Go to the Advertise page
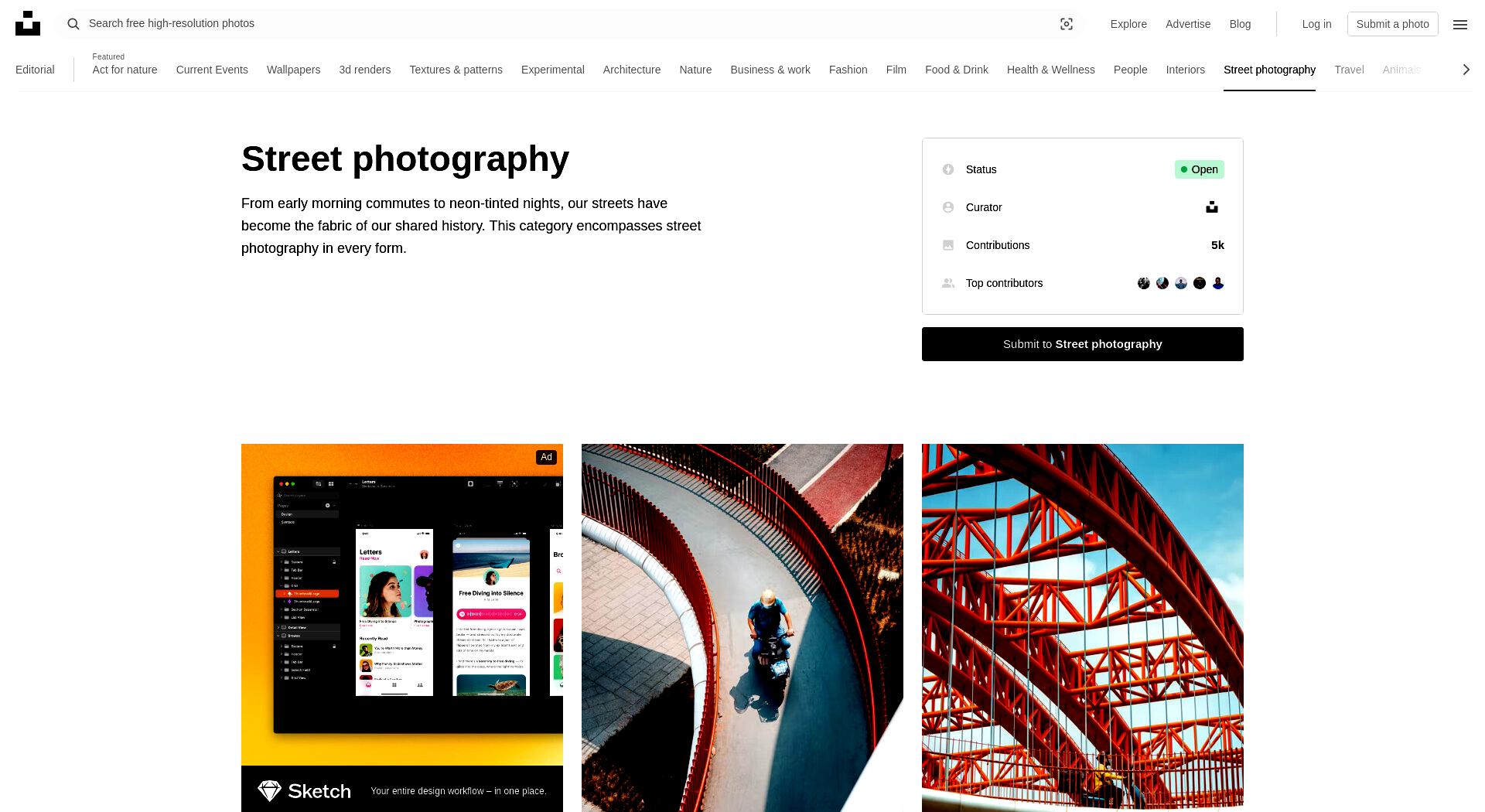Viewport: 1485px width, 812px height. pyautogui.click(x=1188, y=24)
